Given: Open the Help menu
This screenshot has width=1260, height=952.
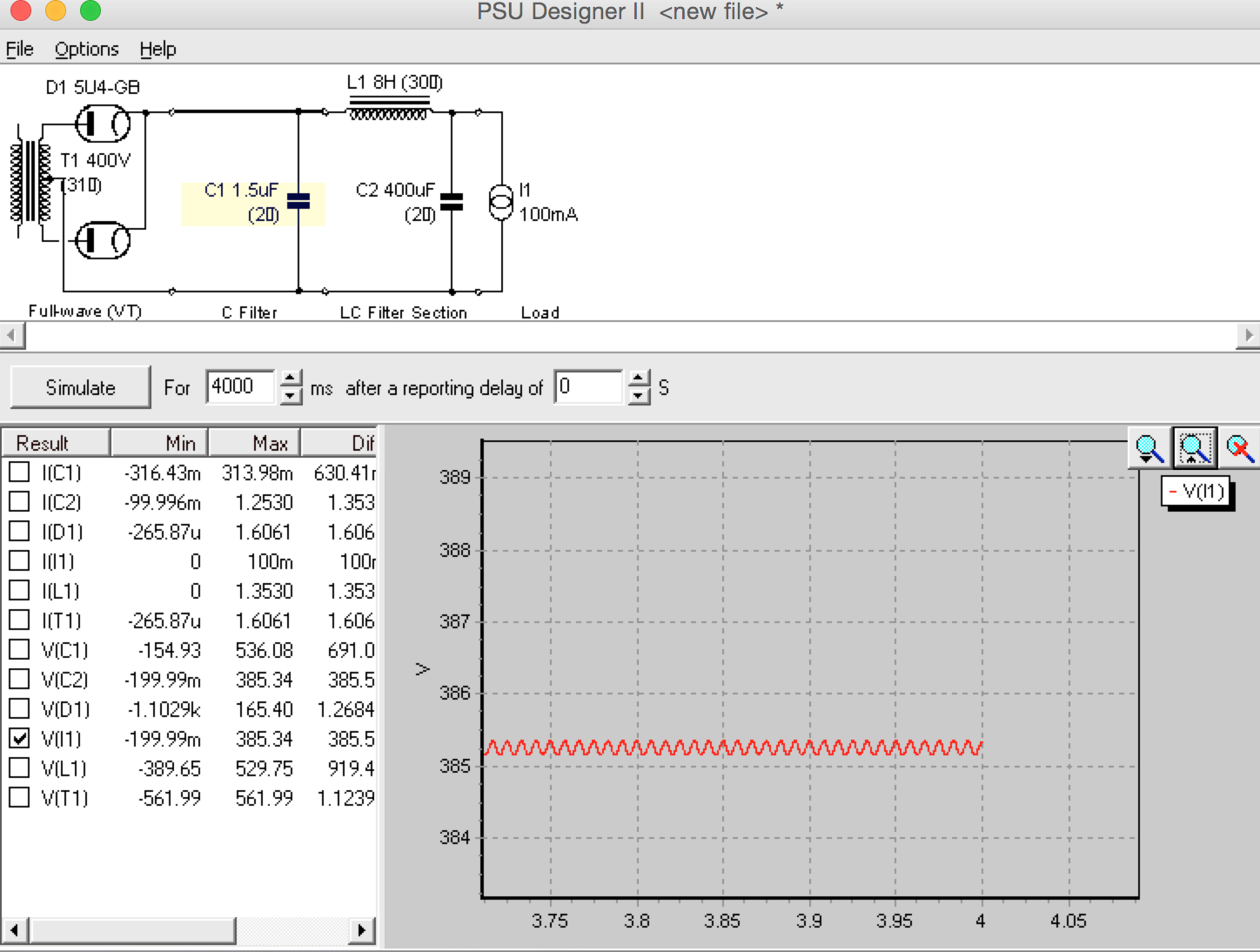Looking at the screenshot, I should (157, 49).
